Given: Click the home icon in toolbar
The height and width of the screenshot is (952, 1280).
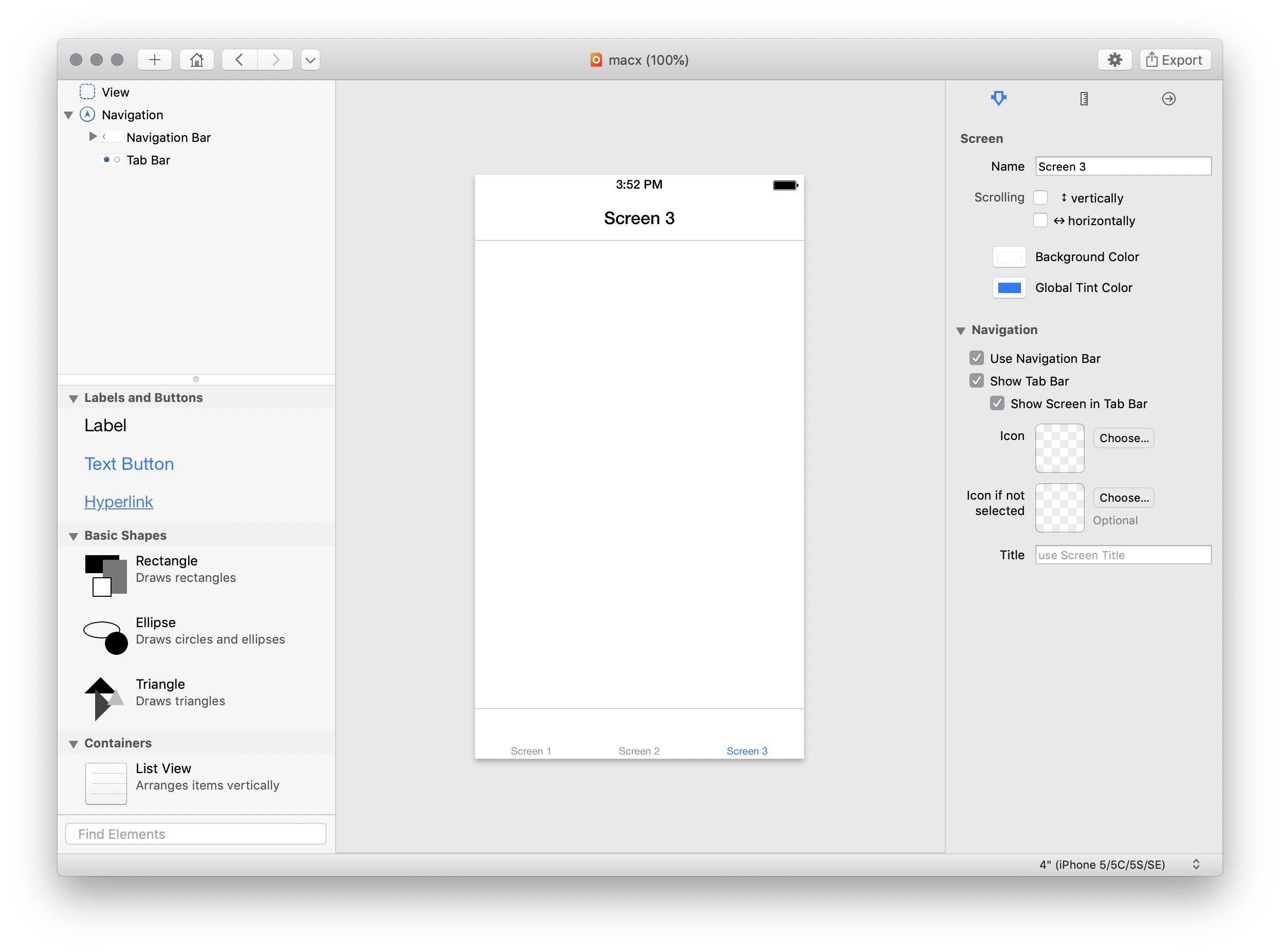Looking at the screenshot, I should 197,59.
